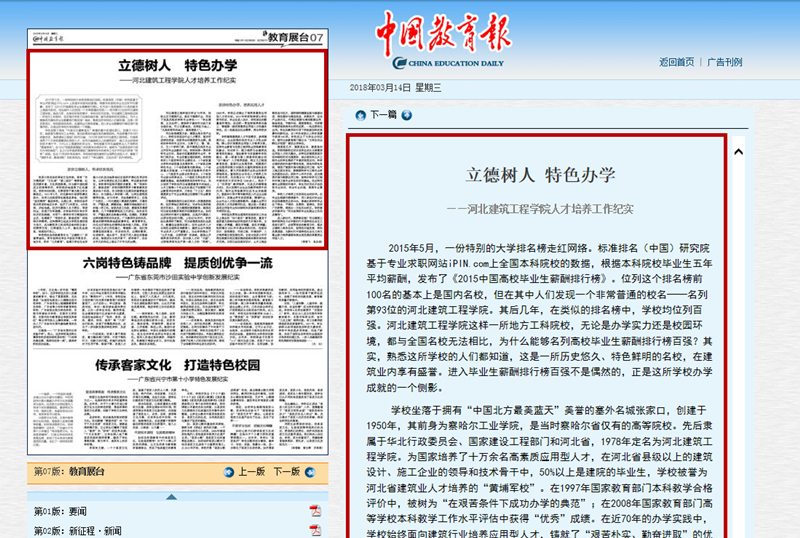This screenshot has height=538, width=800.
Task: Click the 中国教育报 masthead title
Action: 443,33
